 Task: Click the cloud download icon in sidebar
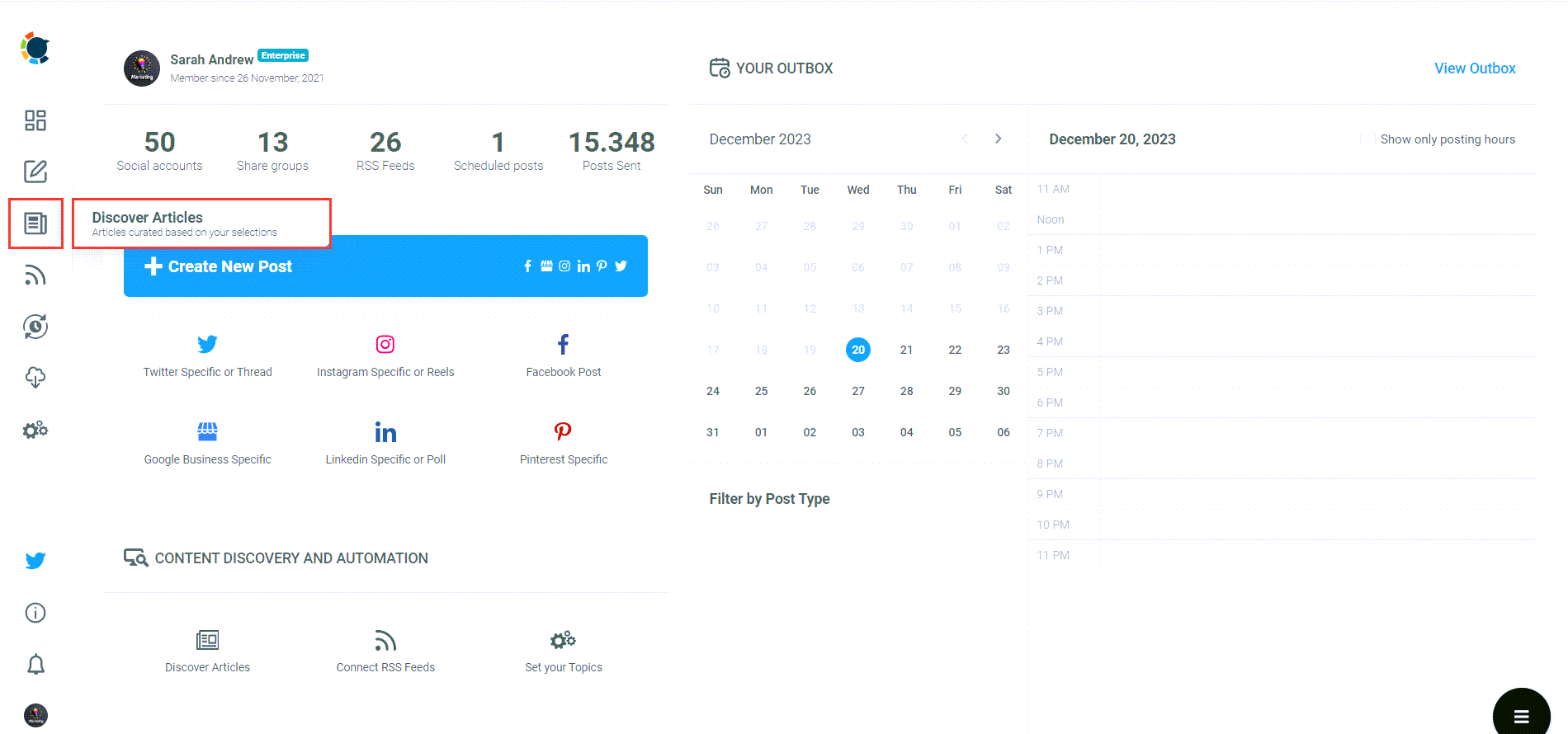pos(35,378)
